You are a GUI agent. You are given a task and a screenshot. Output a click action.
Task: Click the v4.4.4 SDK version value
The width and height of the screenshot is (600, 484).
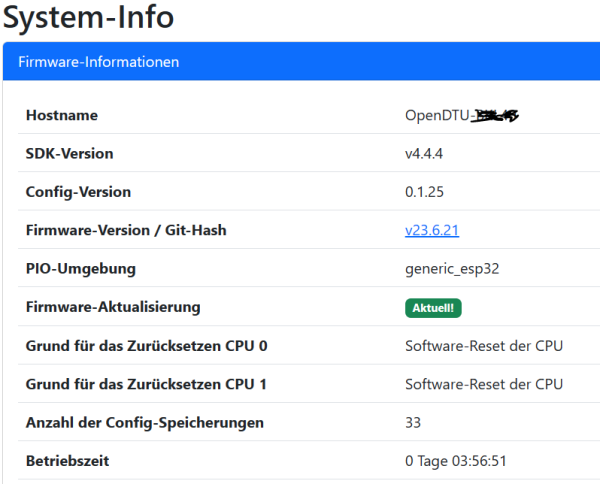click(424, 153)
